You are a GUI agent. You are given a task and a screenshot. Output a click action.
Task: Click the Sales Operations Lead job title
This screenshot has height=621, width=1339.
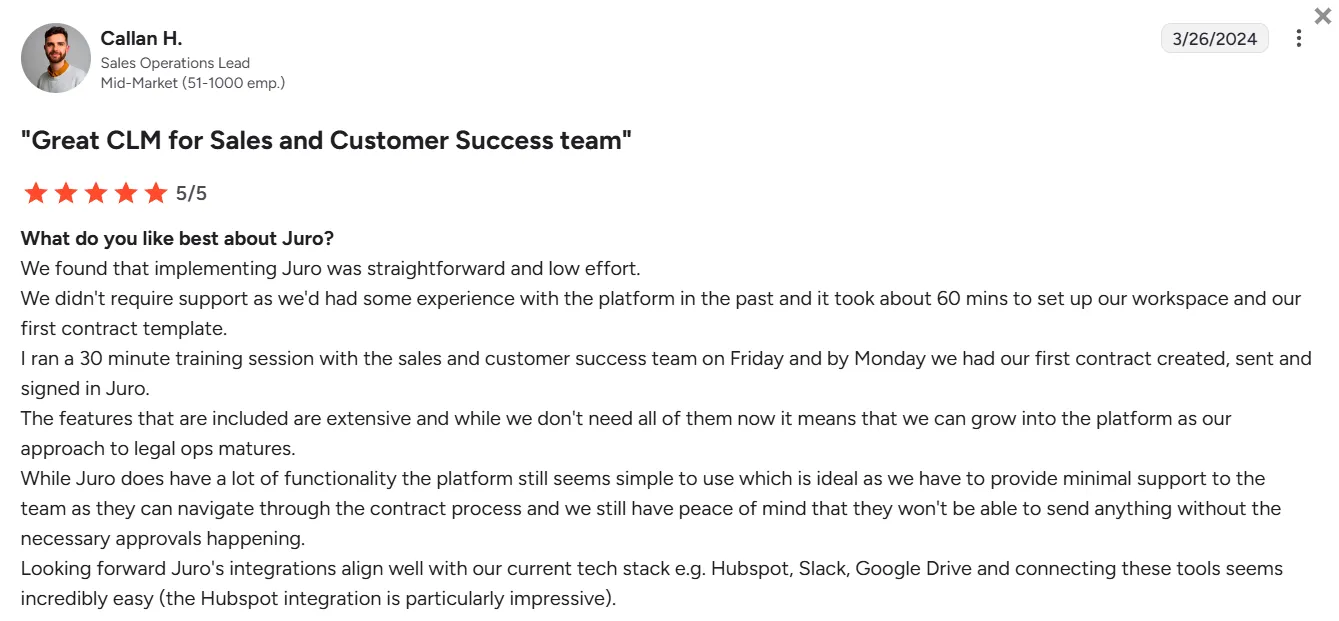175,62
